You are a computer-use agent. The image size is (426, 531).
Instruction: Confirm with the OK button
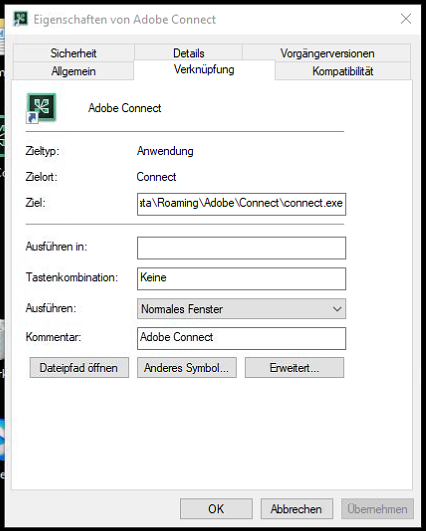click(216, 509)
